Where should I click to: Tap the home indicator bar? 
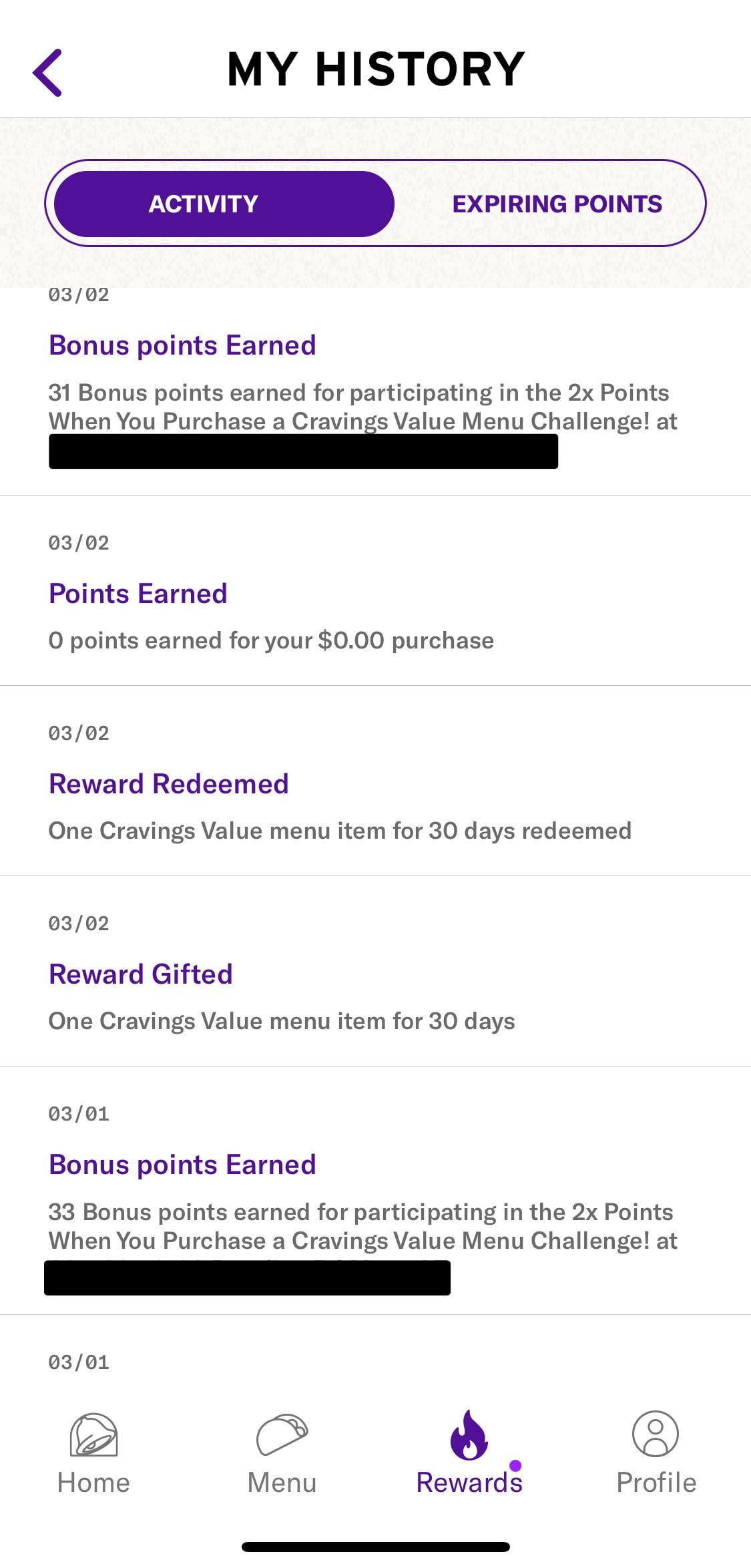(375, 1547)
